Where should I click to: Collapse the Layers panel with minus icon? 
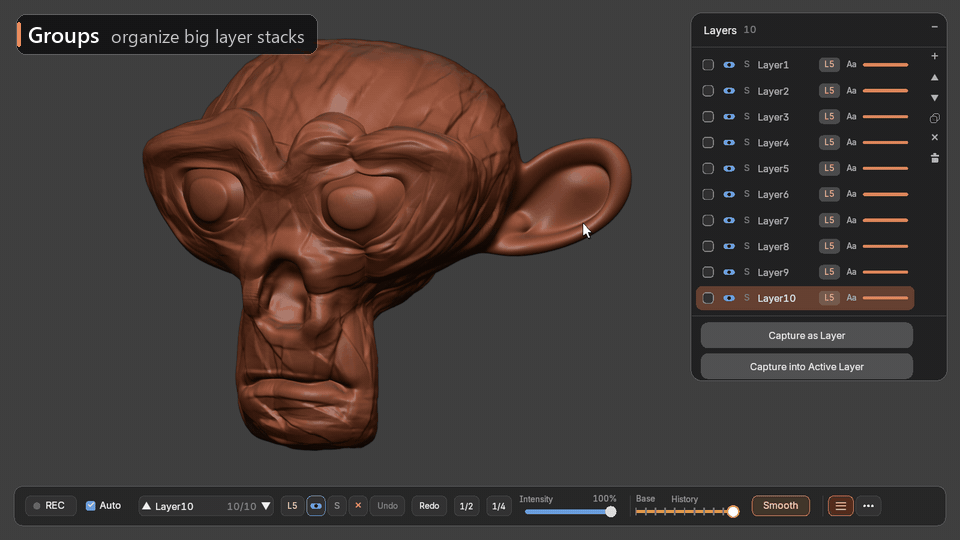pos(934,27)
